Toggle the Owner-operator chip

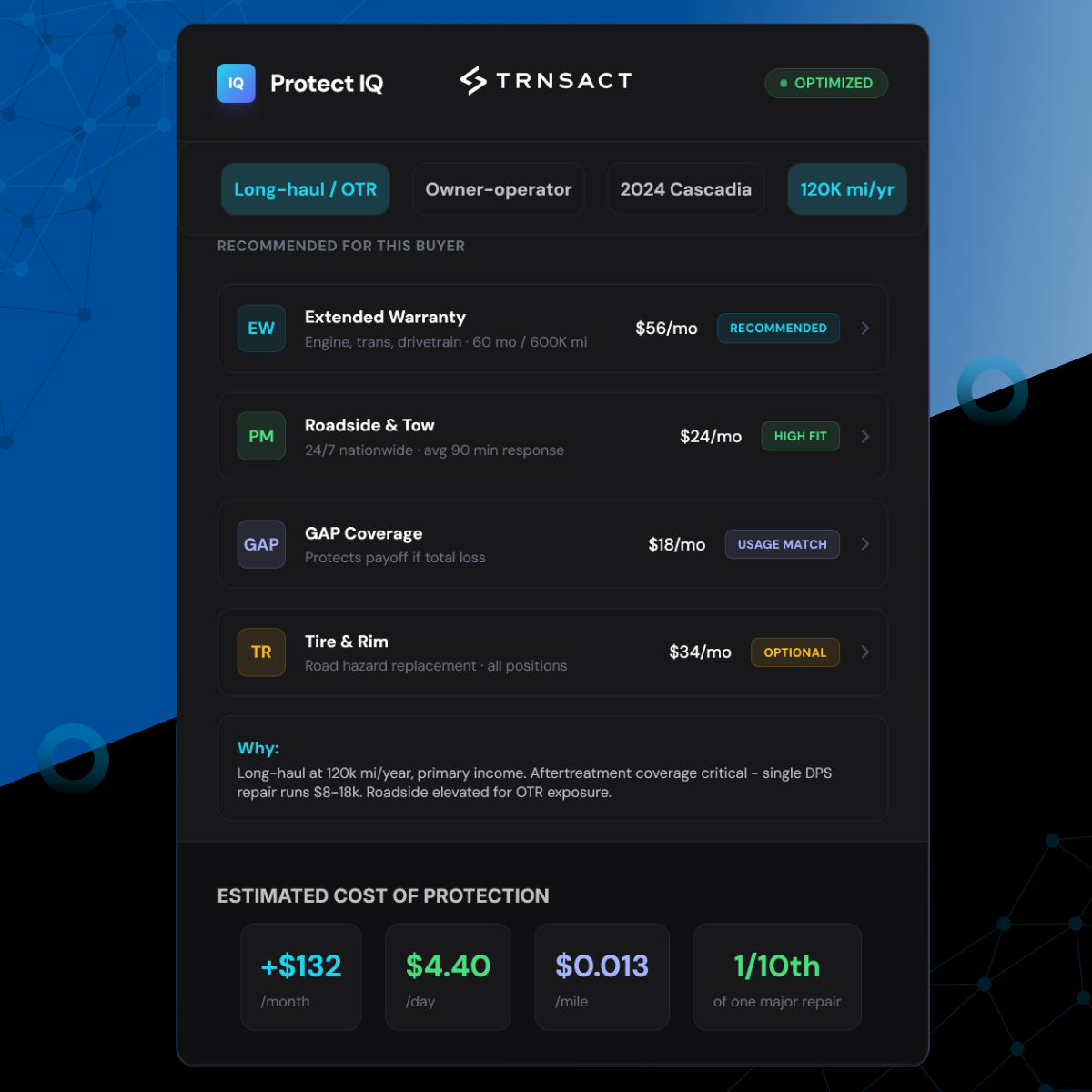click(498, 189)
